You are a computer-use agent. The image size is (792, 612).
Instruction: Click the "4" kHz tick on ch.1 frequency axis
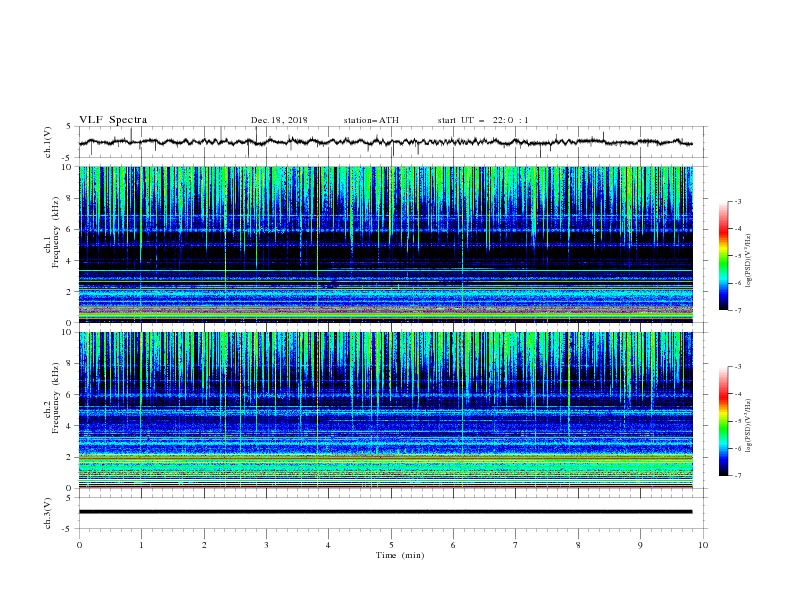pos(69,261)
